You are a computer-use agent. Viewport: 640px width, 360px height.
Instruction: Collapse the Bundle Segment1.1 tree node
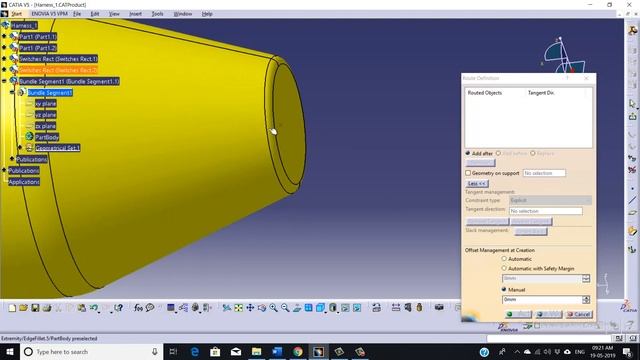tap(4, 81)
